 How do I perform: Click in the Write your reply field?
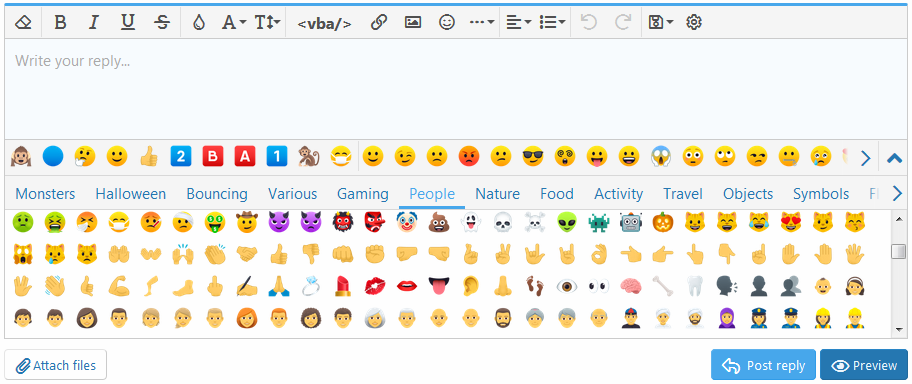coord(455,88)
